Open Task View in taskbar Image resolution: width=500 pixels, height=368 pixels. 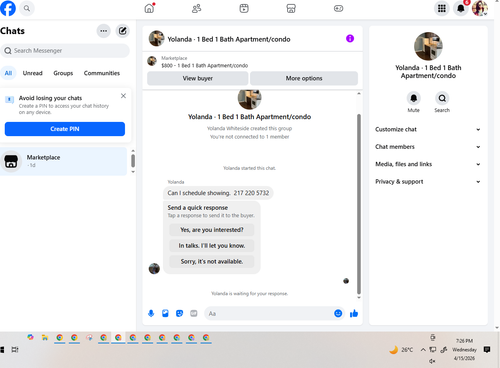point(15,350)
